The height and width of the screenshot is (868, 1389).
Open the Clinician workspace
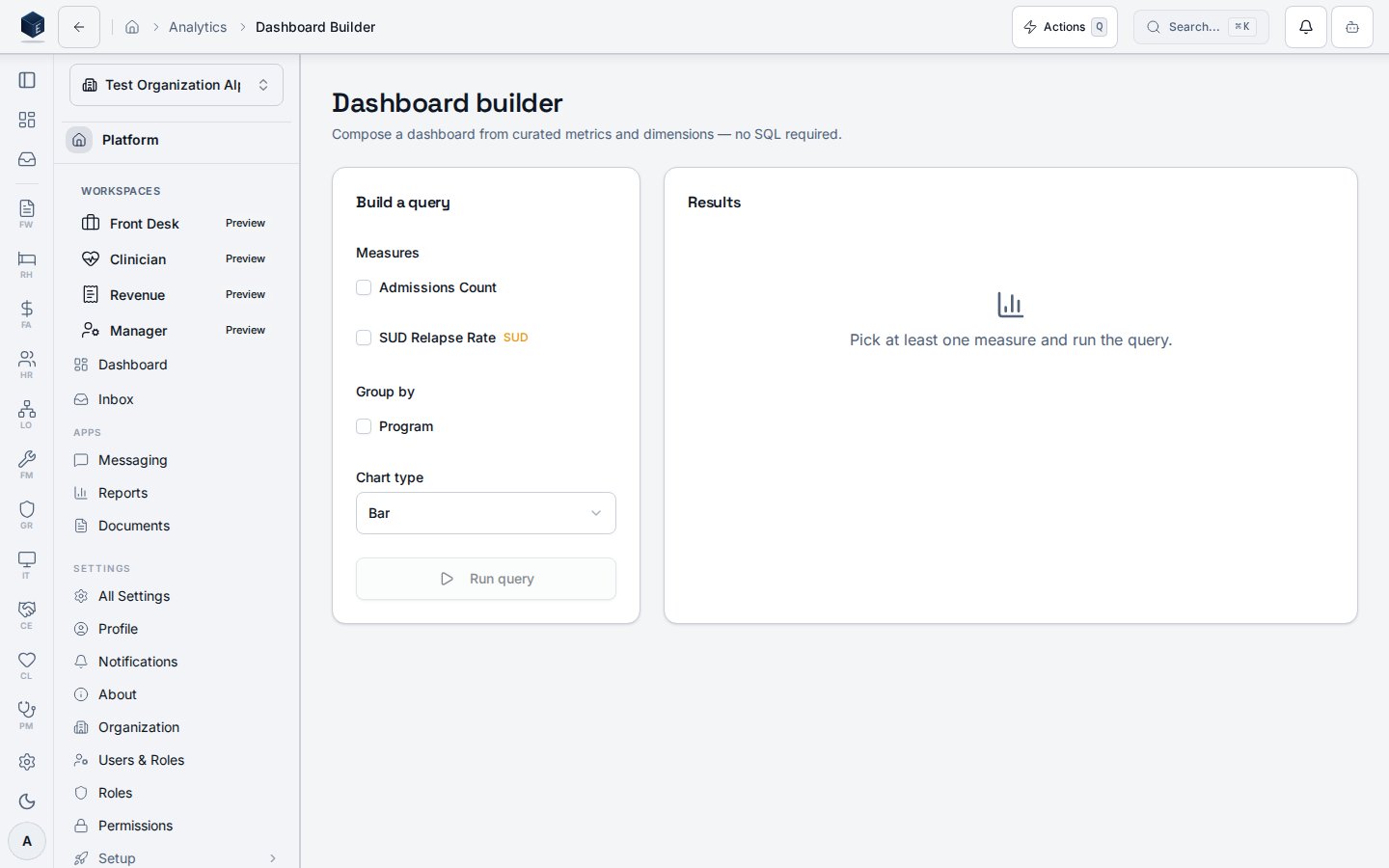tap(176, 258)
